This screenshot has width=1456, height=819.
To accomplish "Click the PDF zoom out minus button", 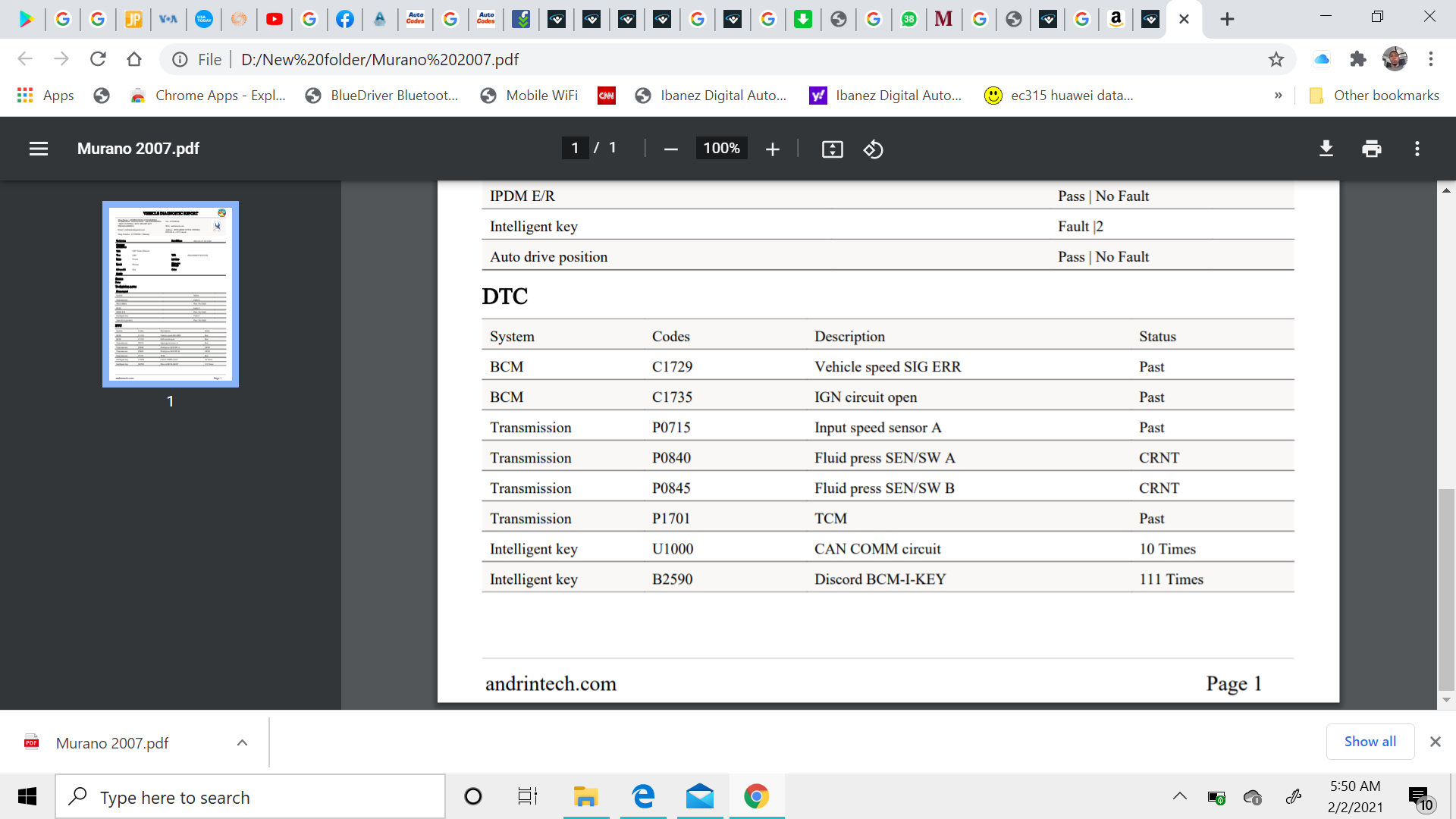I will point(670,149).
